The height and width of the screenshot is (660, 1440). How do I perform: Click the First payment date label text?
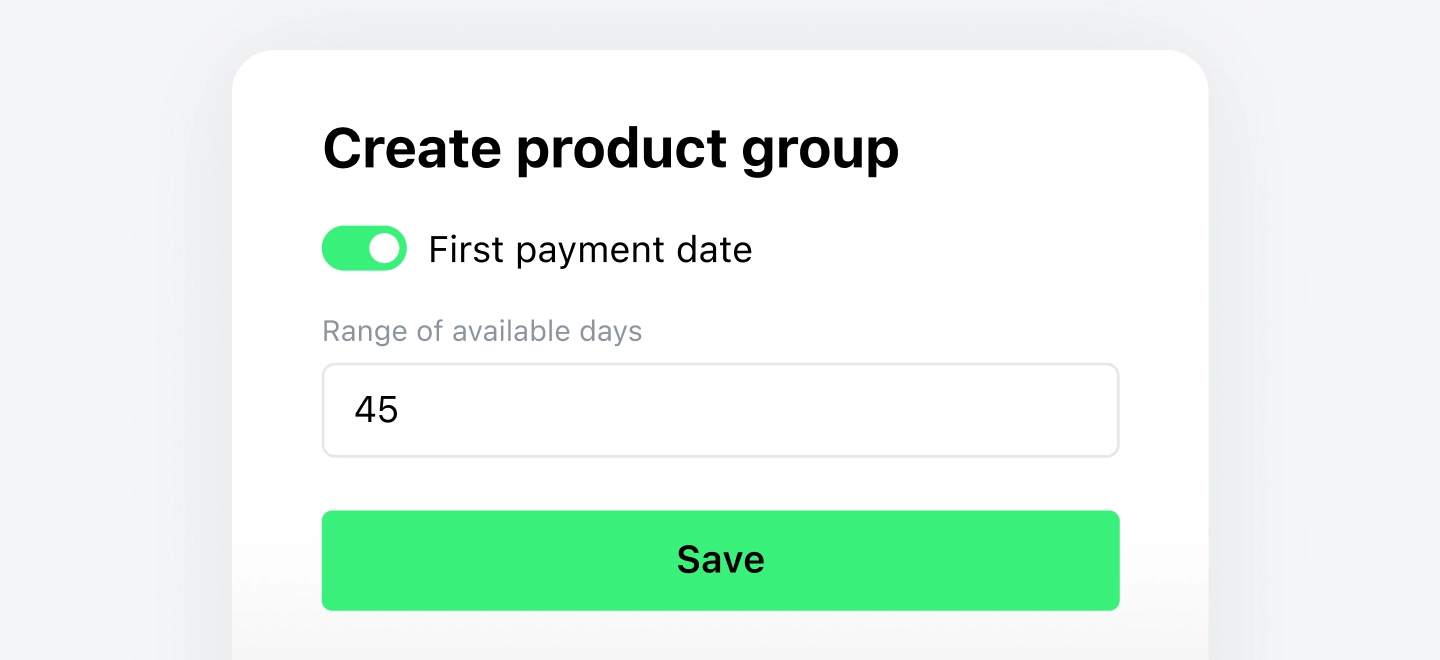[590, 249]
